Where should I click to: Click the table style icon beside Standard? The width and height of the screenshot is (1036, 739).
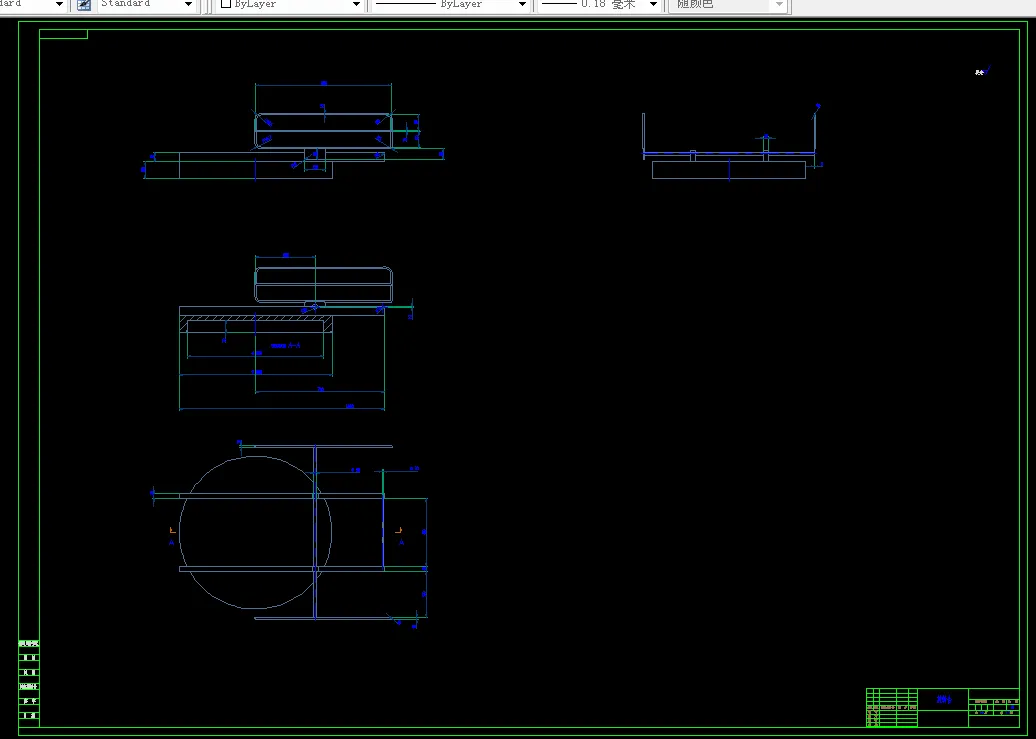tap(84, 5)
